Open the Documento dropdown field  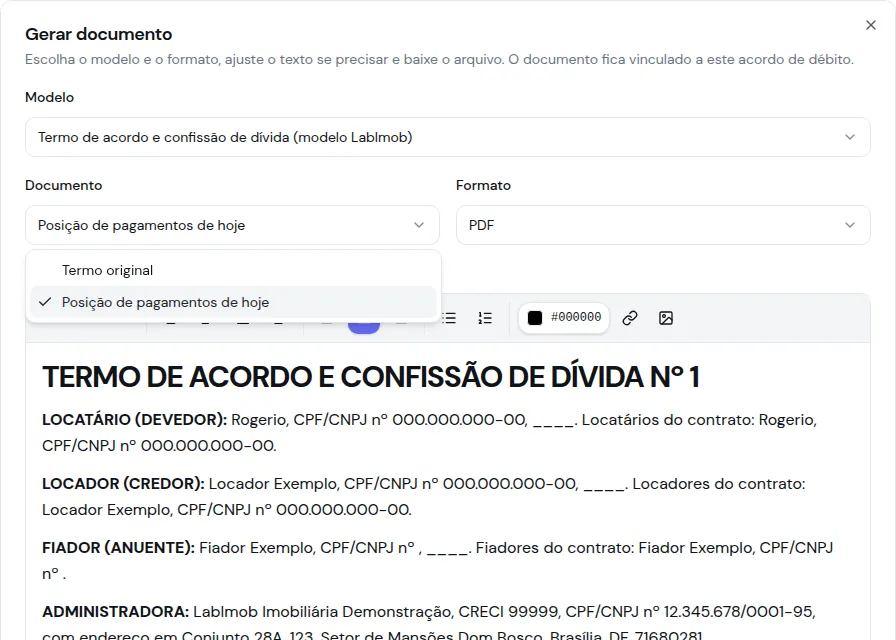coord(232,225)
